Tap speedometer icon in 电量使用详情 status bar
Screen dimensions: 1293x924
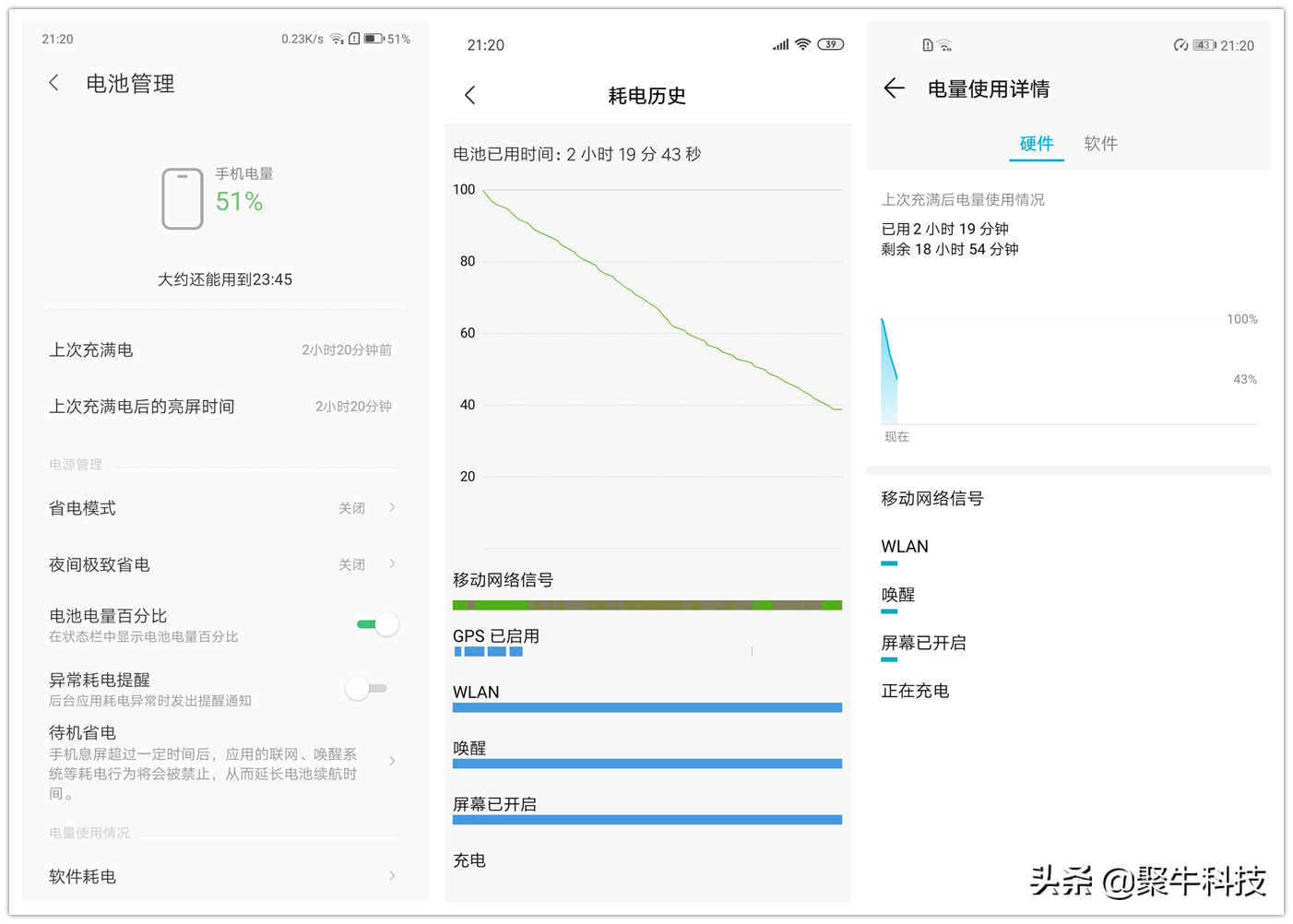(1180, 45)
